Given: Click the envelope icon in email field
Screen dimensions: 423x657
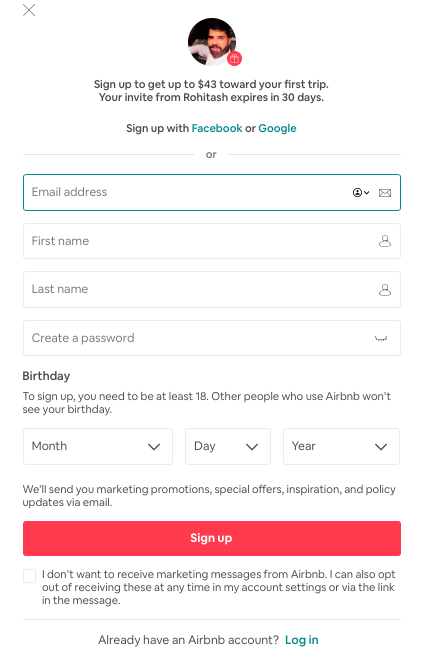Looking at the screenshot, I should [385, 193].
